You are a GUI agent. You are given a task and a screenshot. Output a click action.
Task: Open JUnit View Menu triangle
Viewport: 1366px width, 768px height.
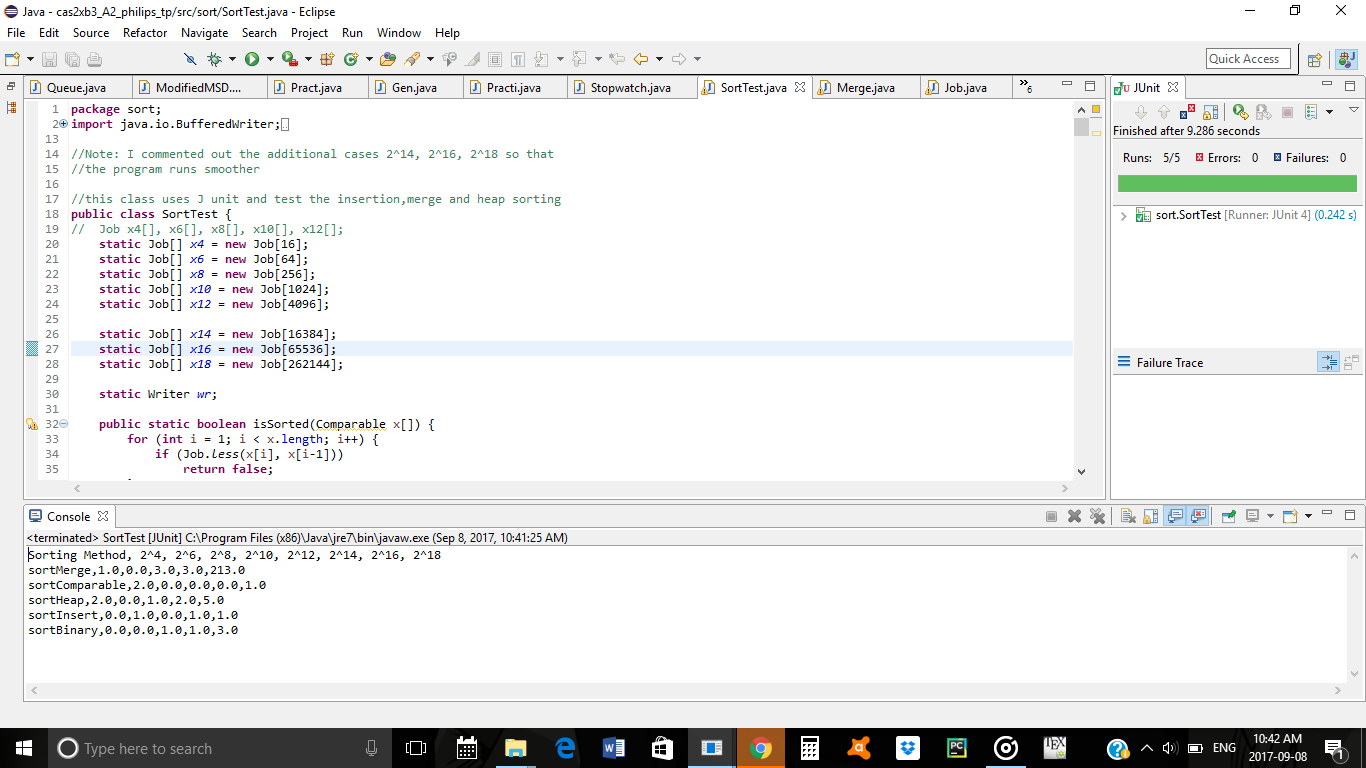tap(1354, 110)
